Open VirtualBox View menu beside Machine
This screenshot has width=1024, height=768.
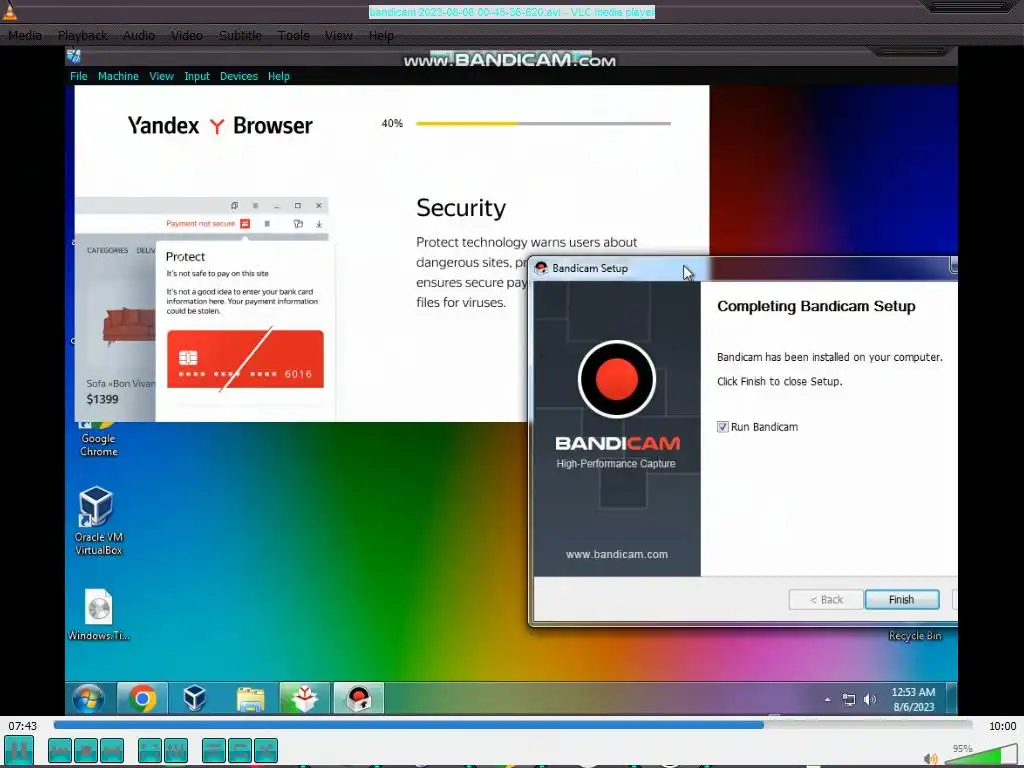click(x=161, y=76)
